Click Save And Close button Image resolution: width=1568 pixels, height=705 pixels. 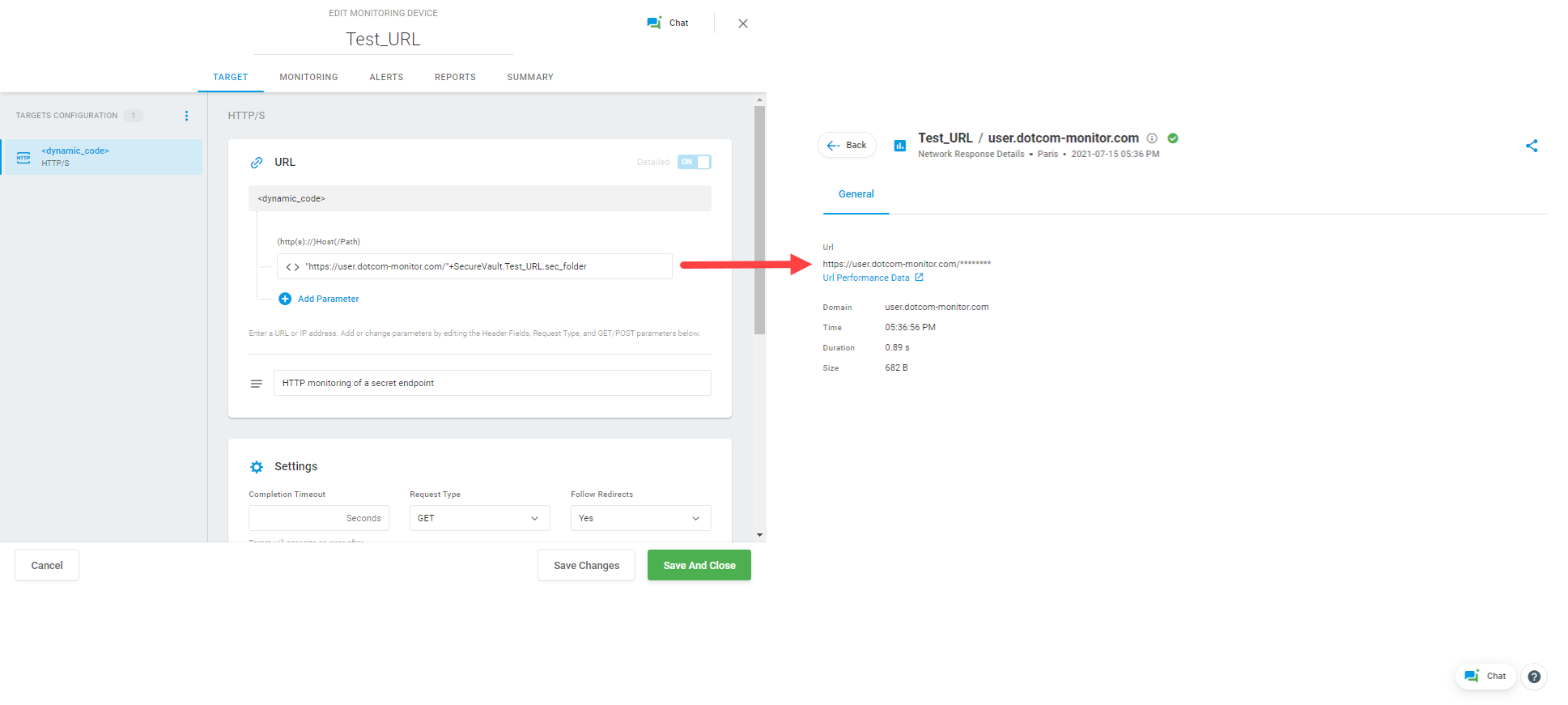[x=699, y=565]
